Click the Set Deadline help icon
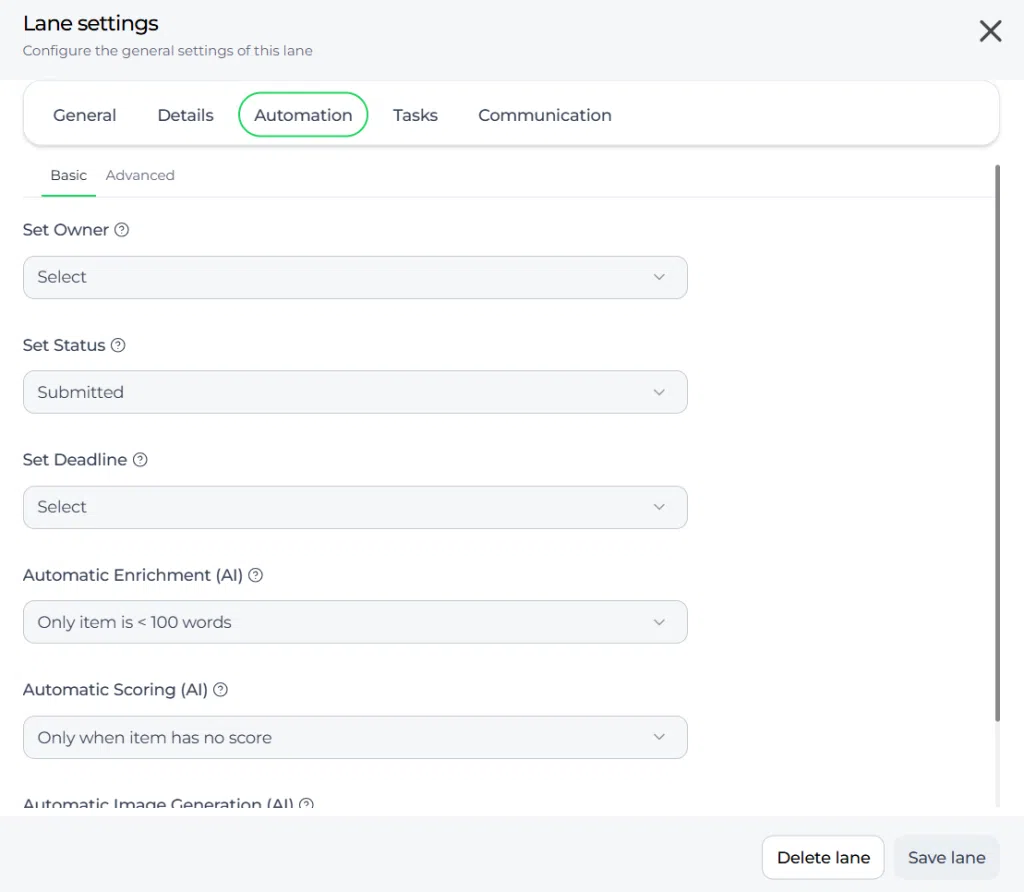 pos(140,460)
